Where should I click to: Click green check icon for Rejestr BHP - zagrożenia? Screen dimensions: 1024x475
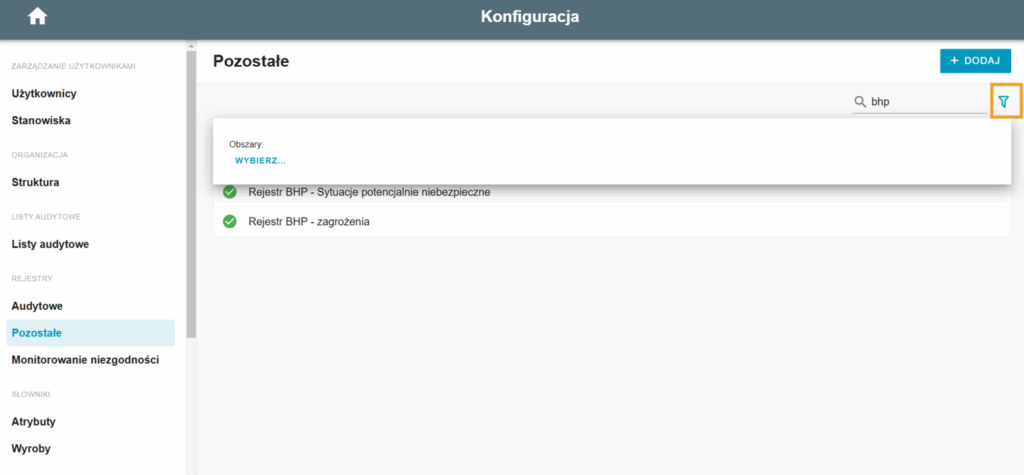[x=229, y=221]
